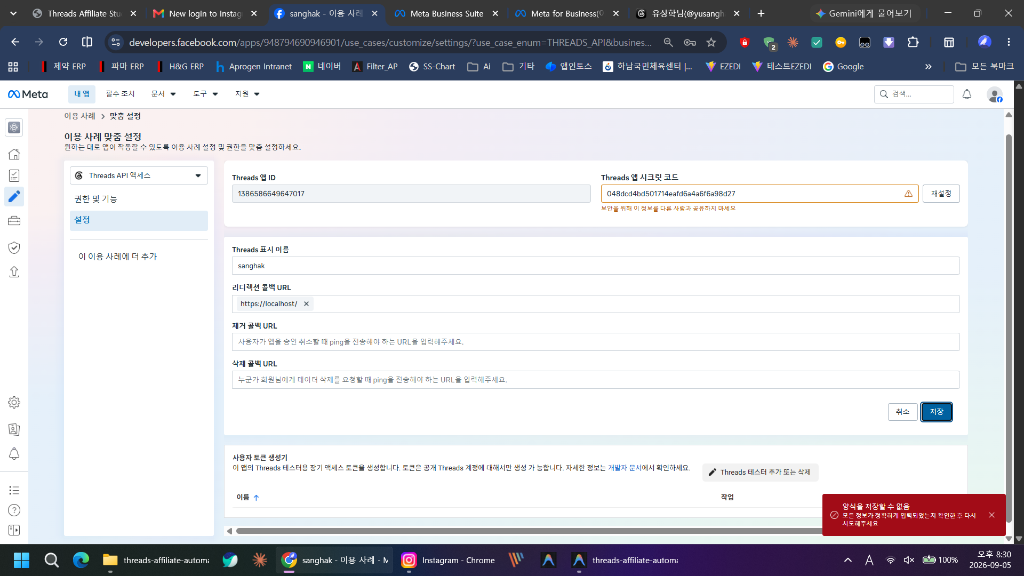Open the H&G ERP bookmark

[x=180, y=67]
